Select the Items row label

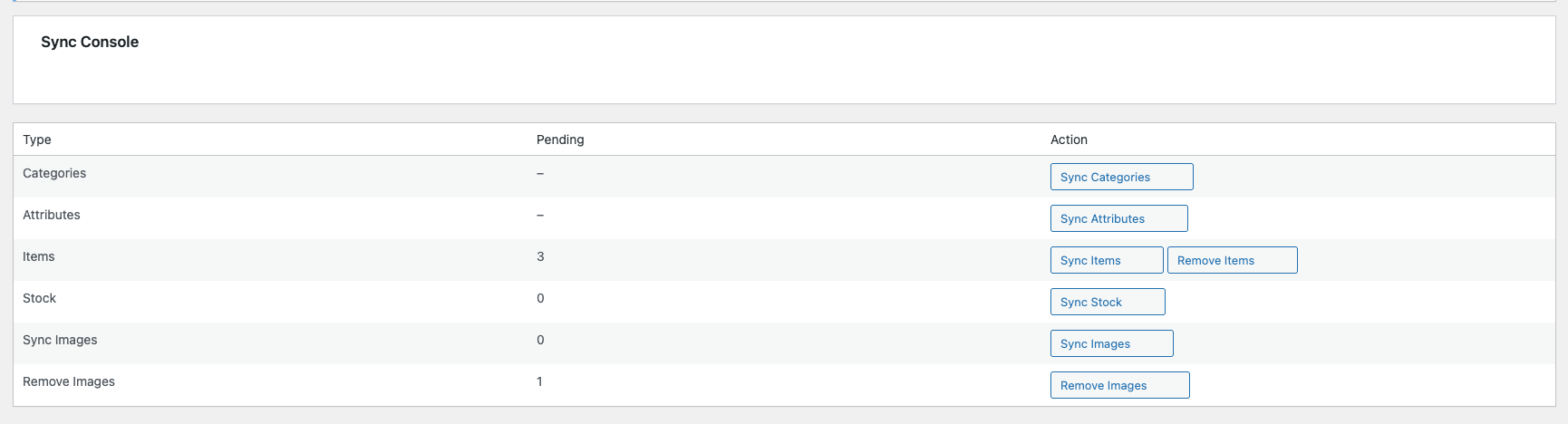39,256
